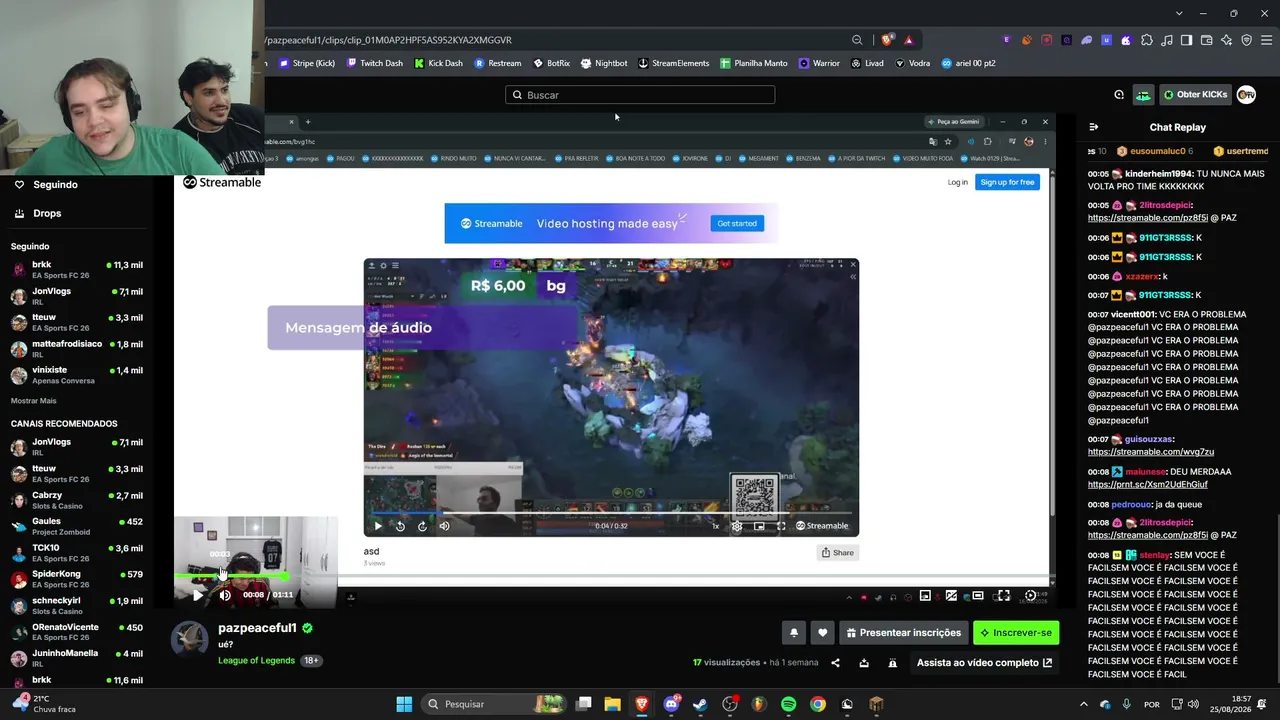Share the clip via share icon
The height and width of the screenshot is (720, 1280).
click(x=836, y=663)
